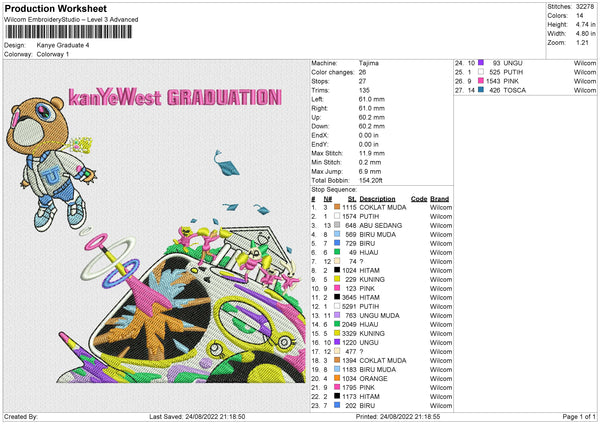
Task: Click the Last Saved 24/08/2022 21:18:50 timestamp
Action: coord(197,417)
